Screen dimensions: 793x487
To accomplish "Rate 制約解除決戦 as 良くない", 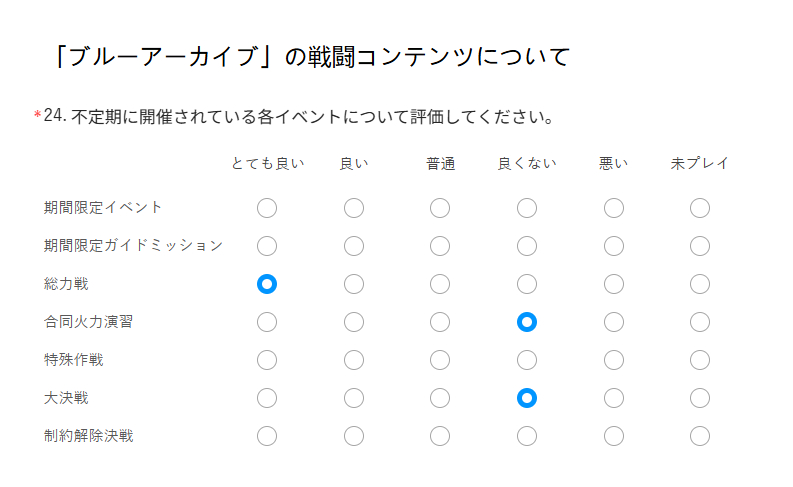I will pyautogui.click(x=527, y=436).
